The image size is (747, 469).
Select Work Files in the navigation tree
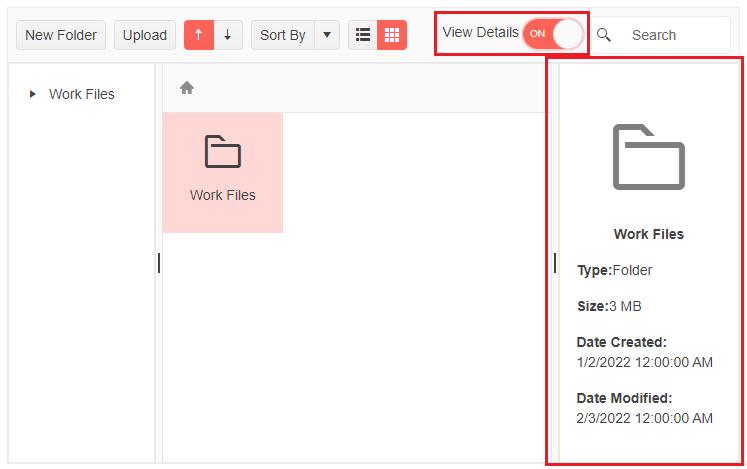coord(82,94)
